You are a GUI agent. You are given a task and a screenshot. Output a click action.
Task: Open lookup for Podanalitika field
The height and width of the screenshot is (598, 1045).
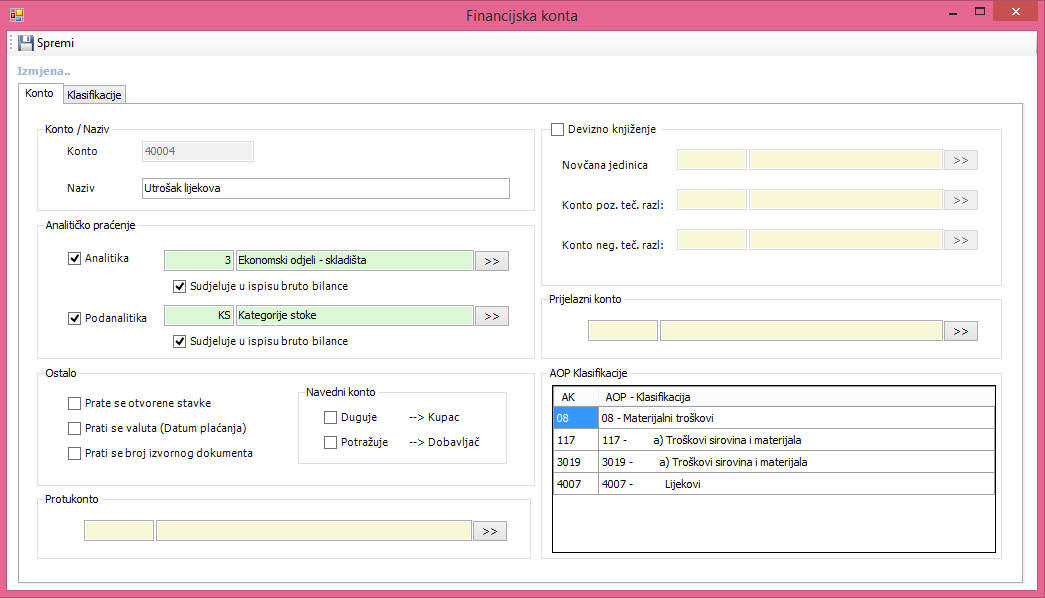tap(491, 316)
